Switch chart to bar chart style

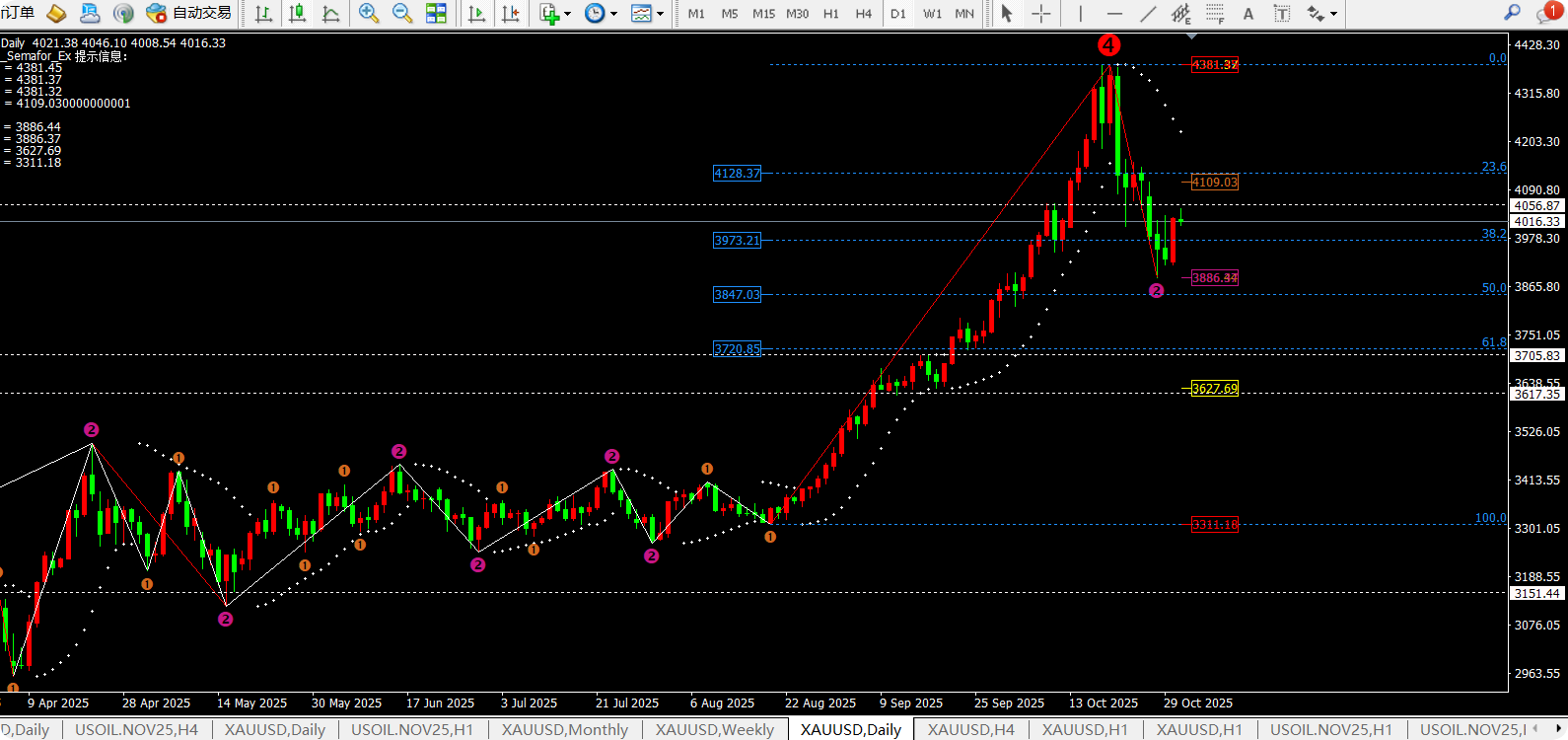263,14
